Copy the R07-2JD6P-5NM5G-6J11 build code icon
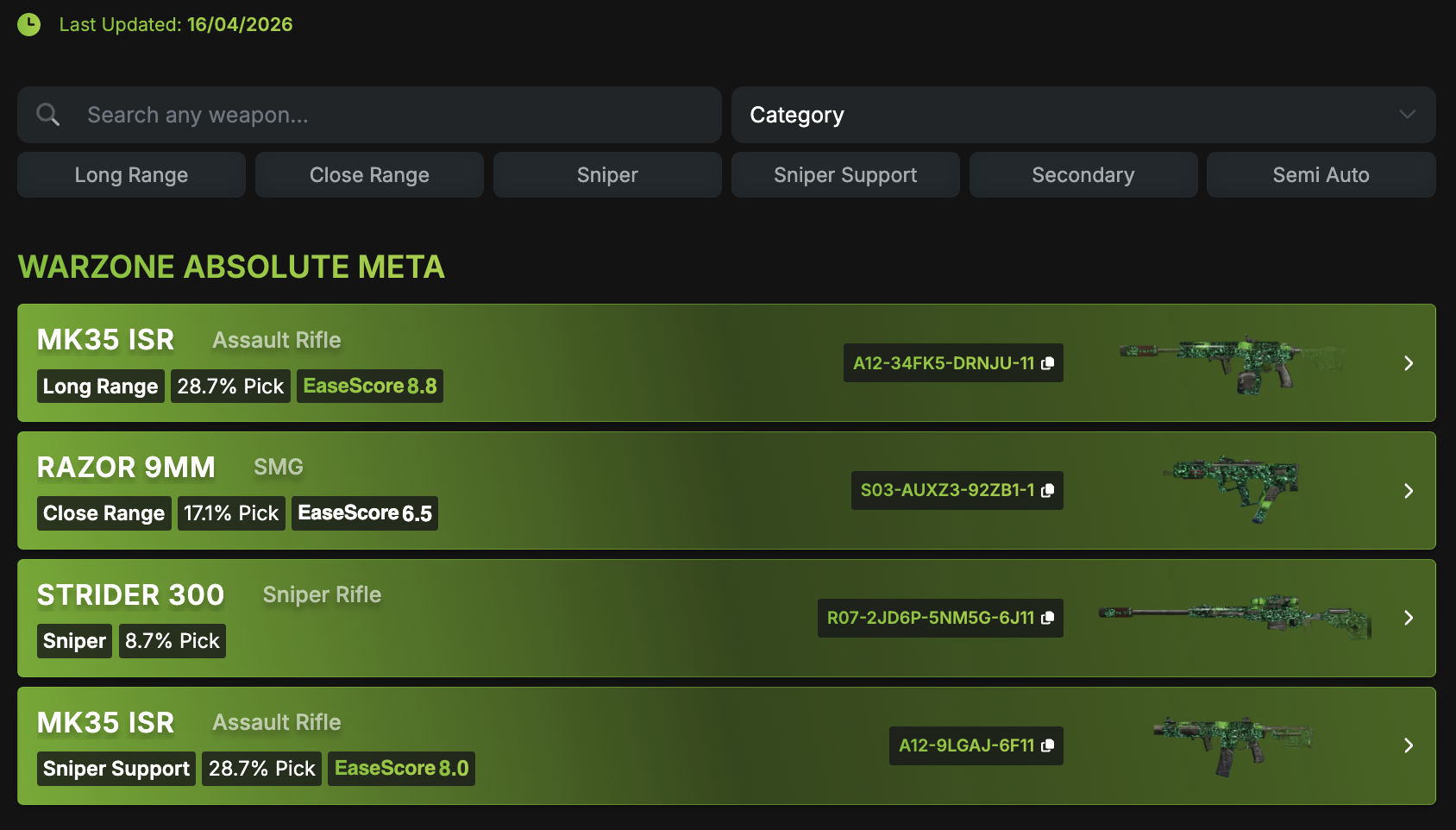Screen dimensions: 1456x830 click(x=1047, y=618)
